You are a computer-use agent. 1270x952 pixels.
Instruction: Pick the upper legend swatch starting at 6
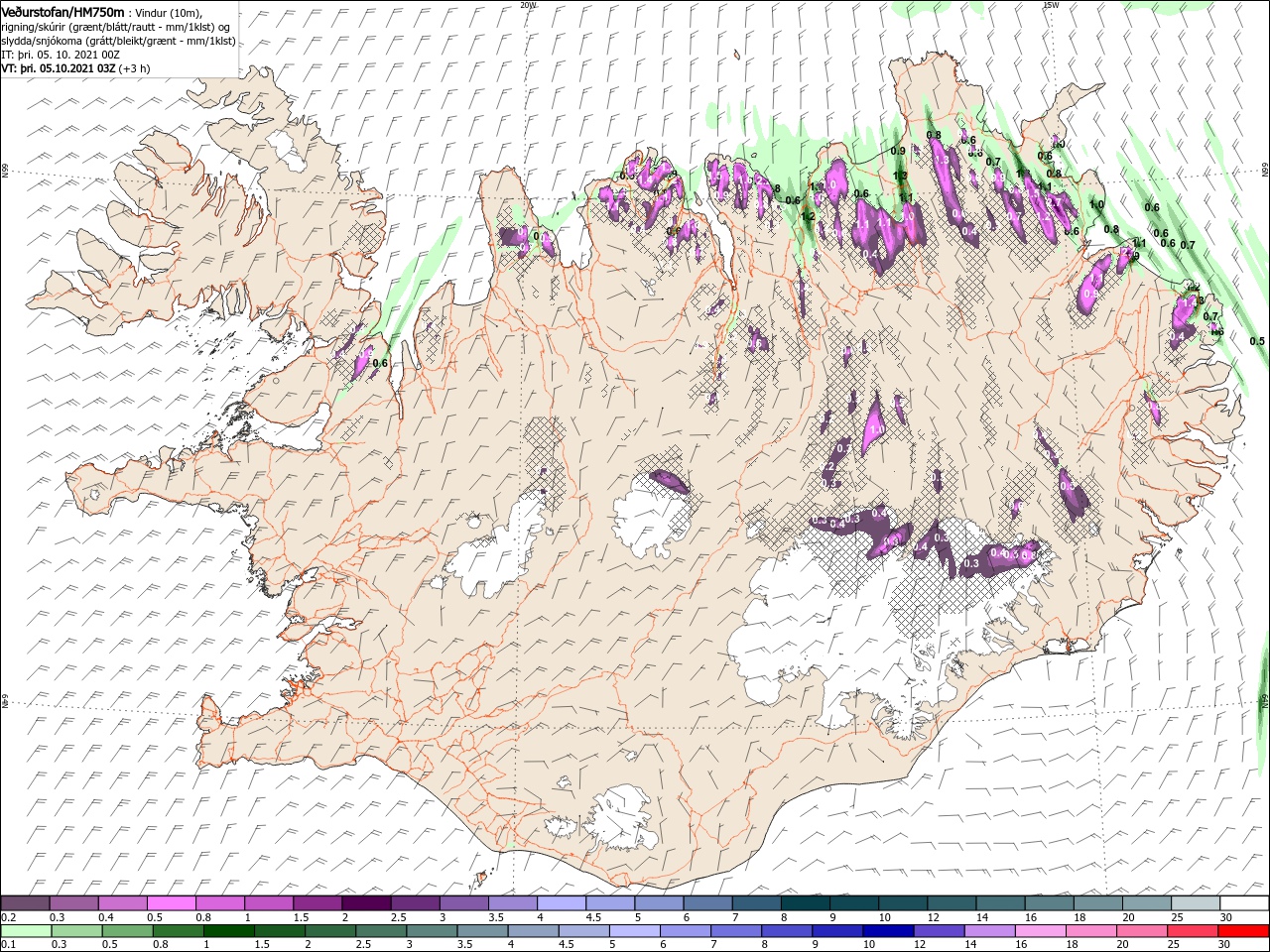coord(707,903)
